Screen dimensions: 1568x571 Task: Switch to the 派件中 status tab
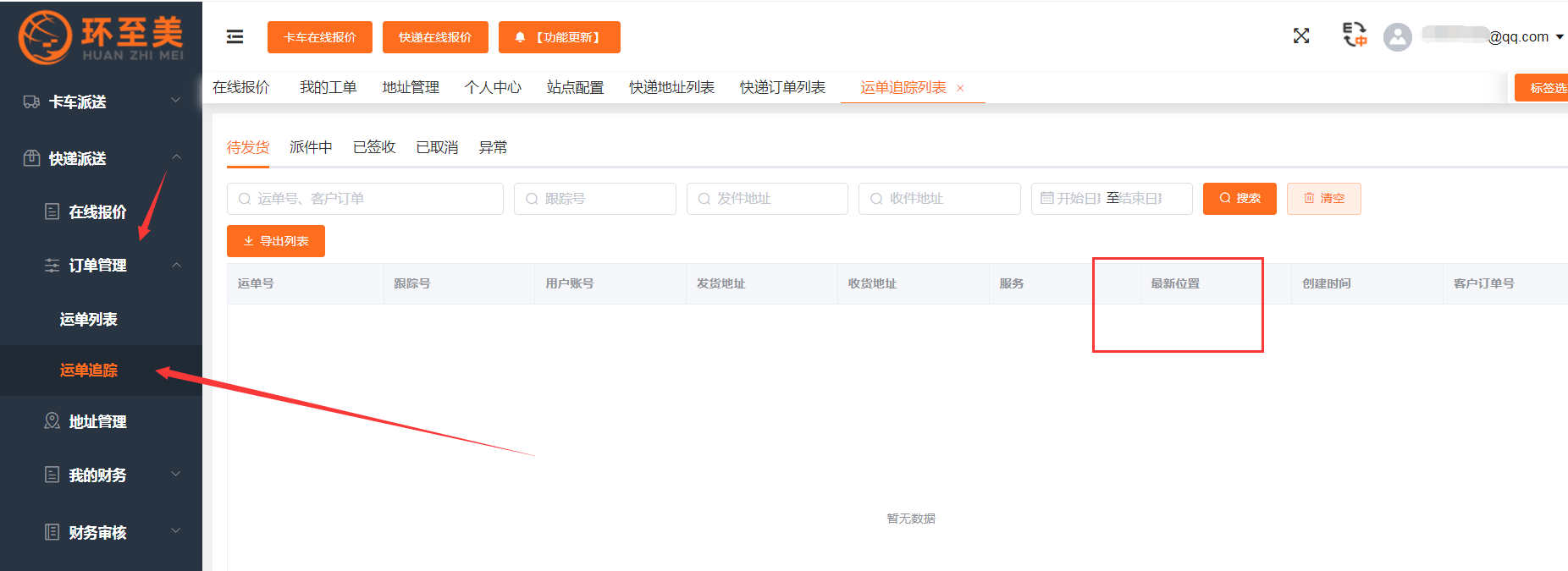[x=311, y=147]
